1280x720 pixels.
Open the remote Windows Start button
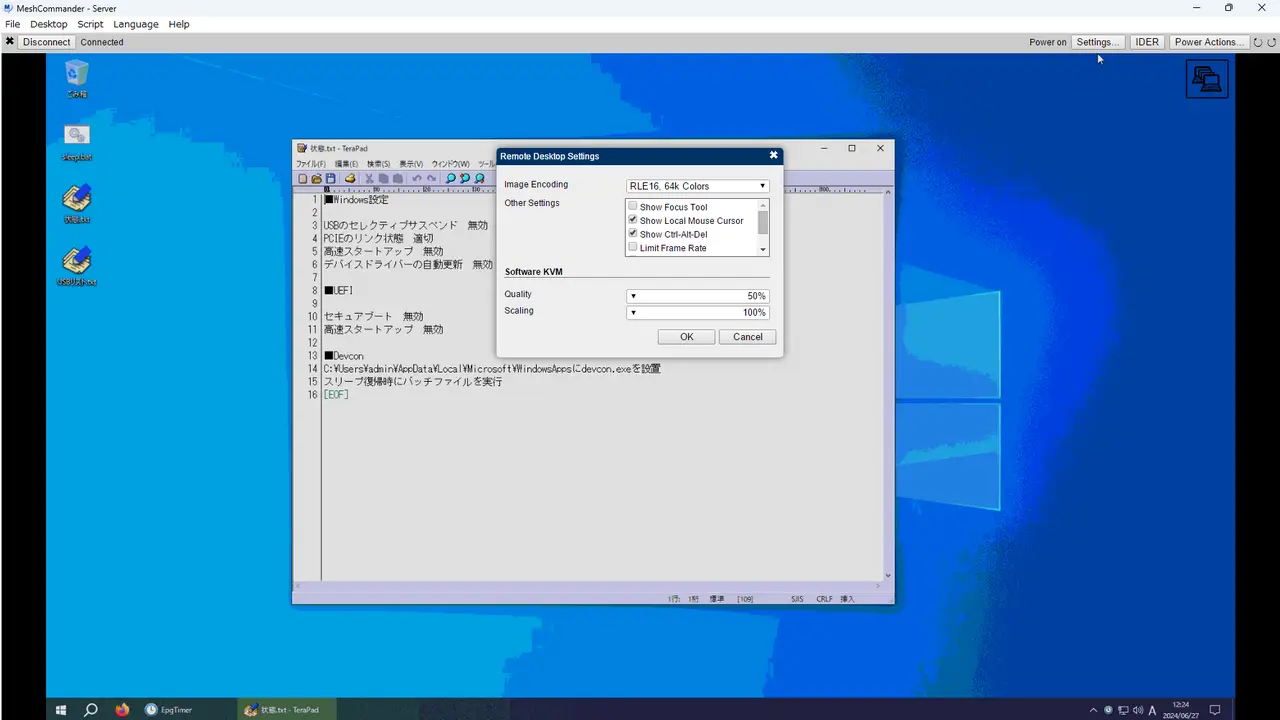tap(61, 710)
